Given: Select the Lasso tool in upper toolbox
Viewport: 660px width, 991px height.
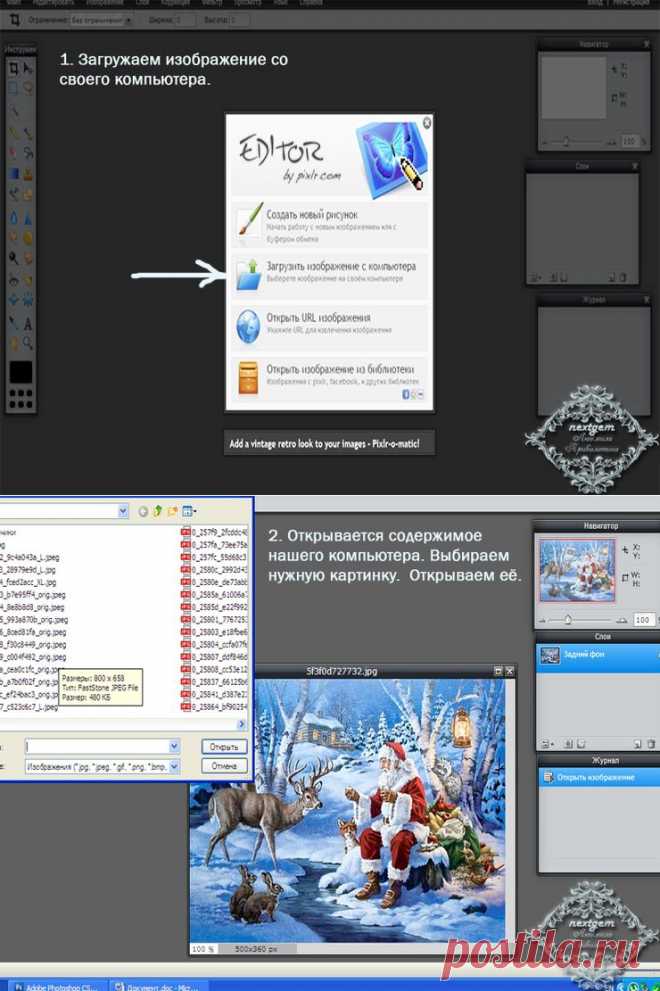Looking at the screenshot, I should pyautogui.click(x=28, y=88).
